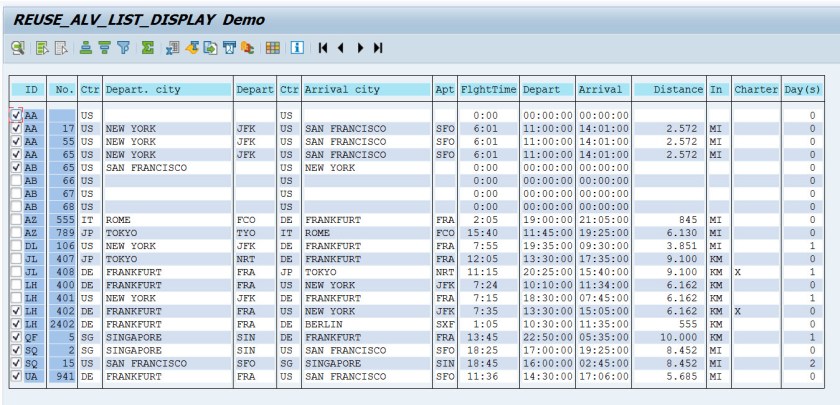
Task: Go to previous page arrow
Action: point(341,48)
